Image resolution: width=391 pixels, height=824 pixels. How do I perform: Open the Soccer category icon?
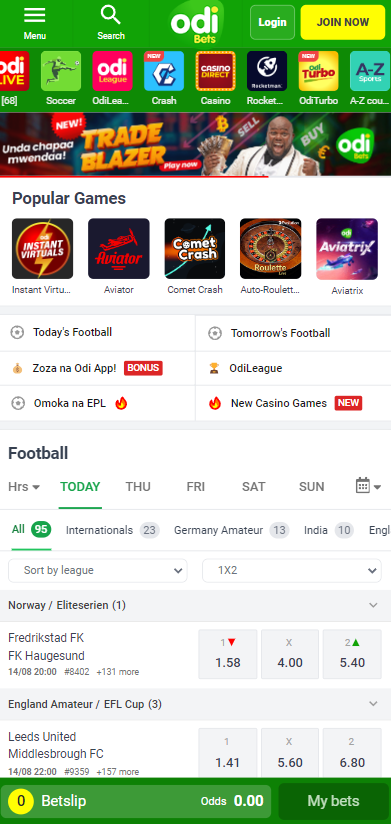(x=61, y=71)
